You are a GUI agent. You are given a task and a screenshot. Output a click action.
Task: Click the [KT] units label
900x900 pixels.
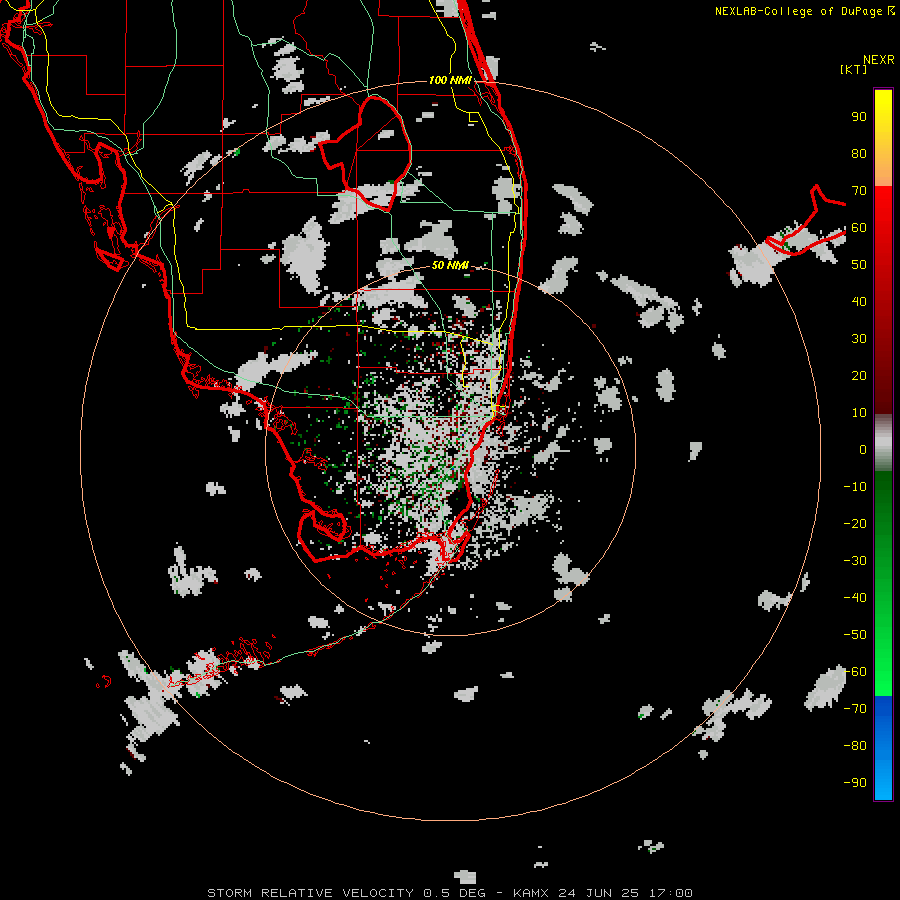853,69
